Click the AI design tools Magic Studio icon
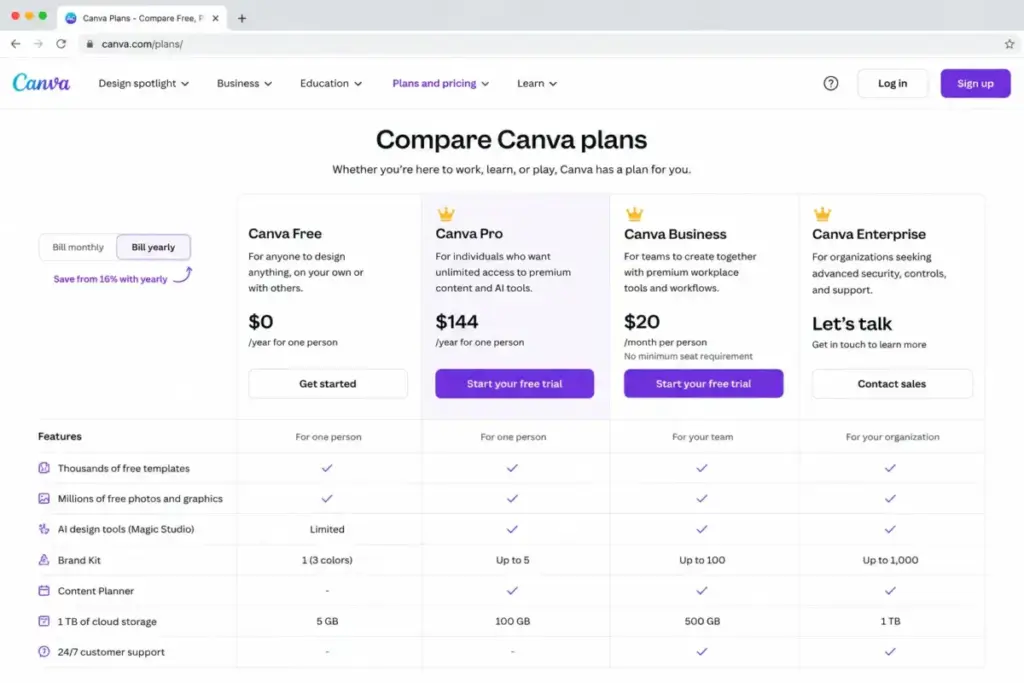Viewport: 1024px width, 683px height. pyautogui.click(x=44, y=529)
